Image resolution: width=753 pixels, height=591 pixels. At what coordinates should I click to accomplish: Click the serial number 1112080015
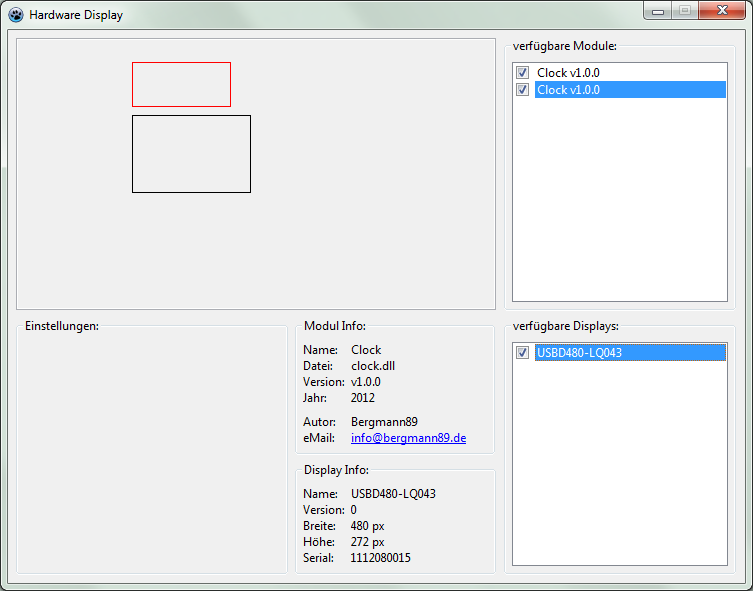point(380,558)
